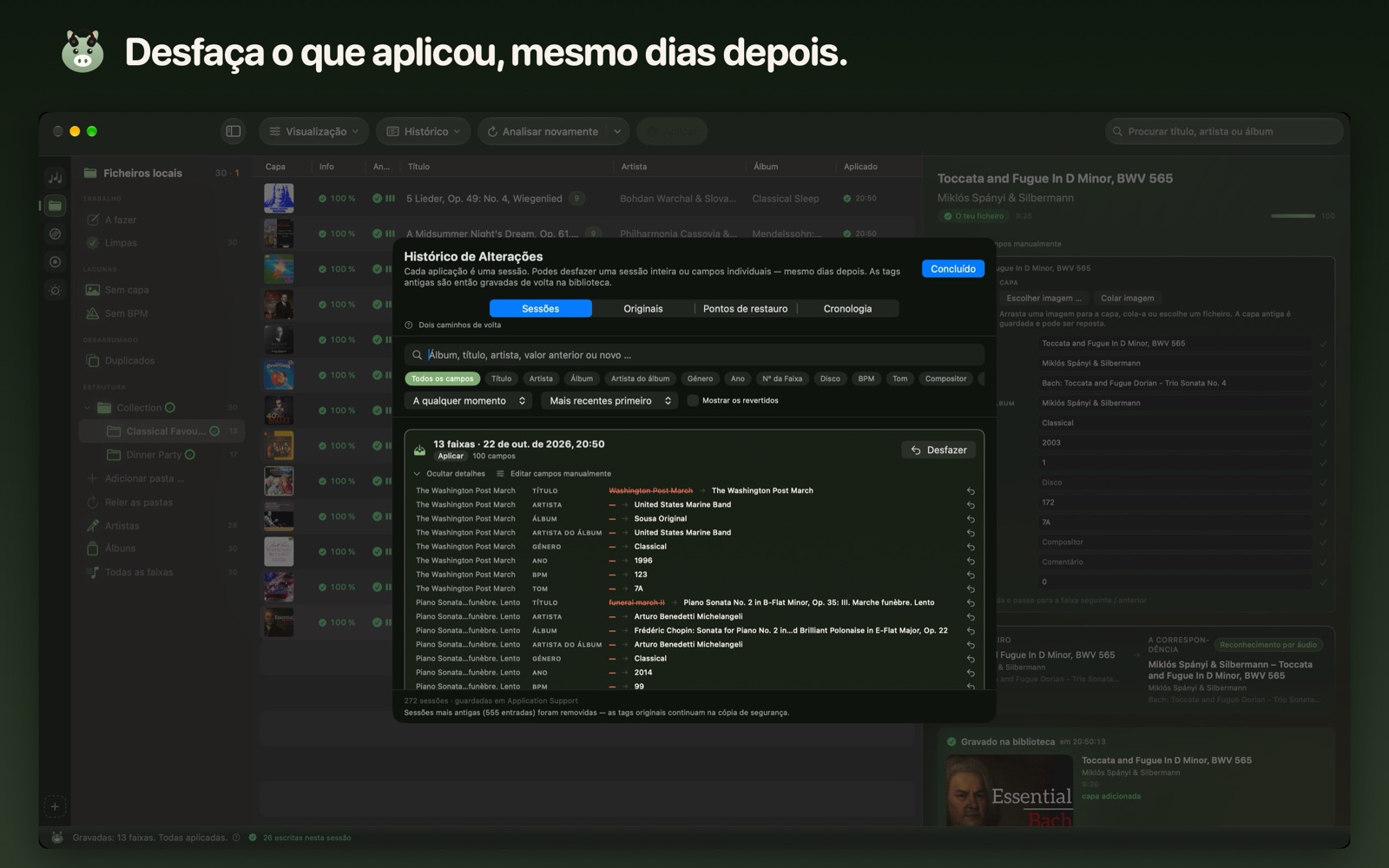Click the Concluído button

coord(953,269)
